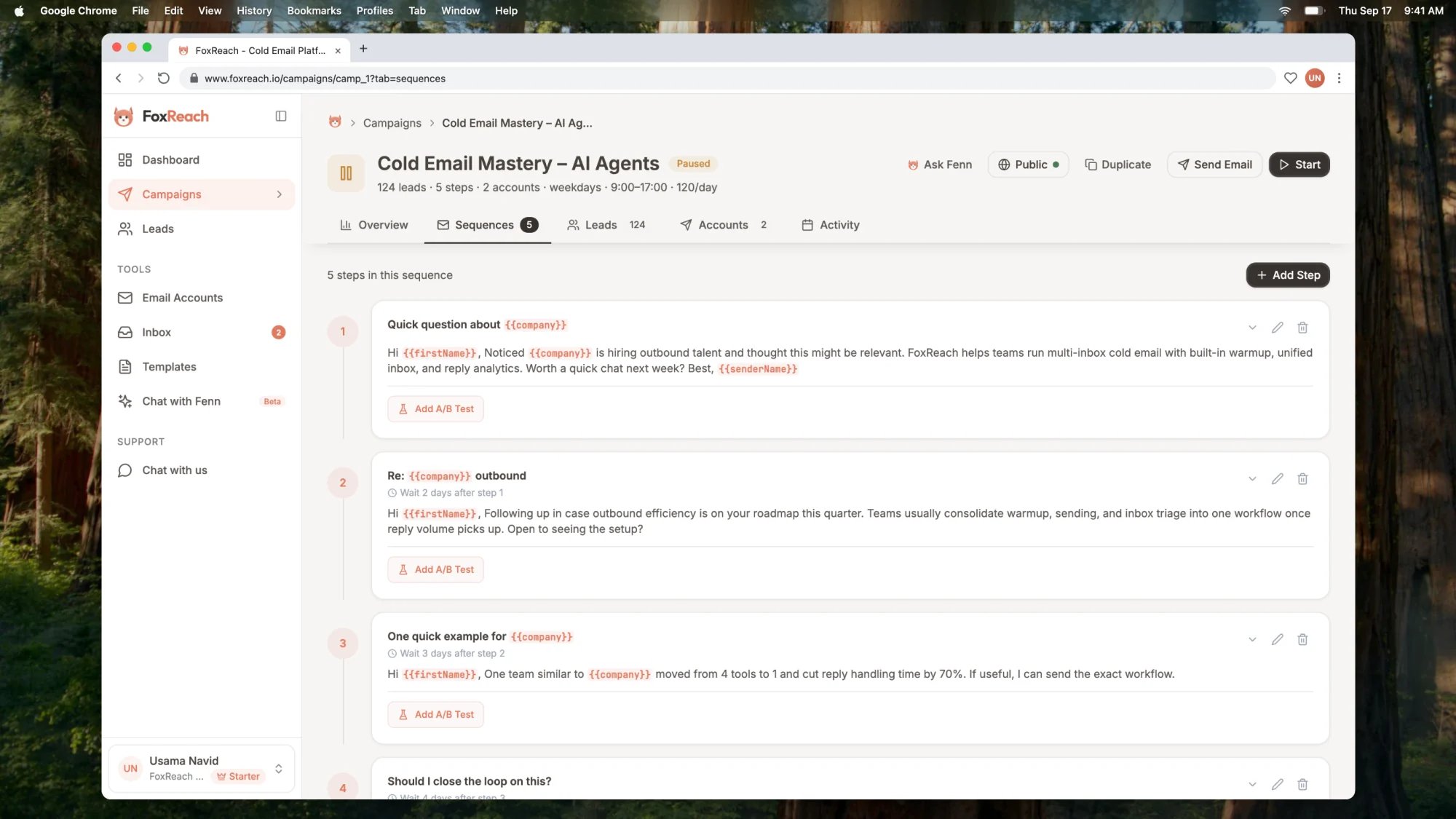1456x819 pixels.
Task: Check the battery icon in menu bar
Action: 1313,10
